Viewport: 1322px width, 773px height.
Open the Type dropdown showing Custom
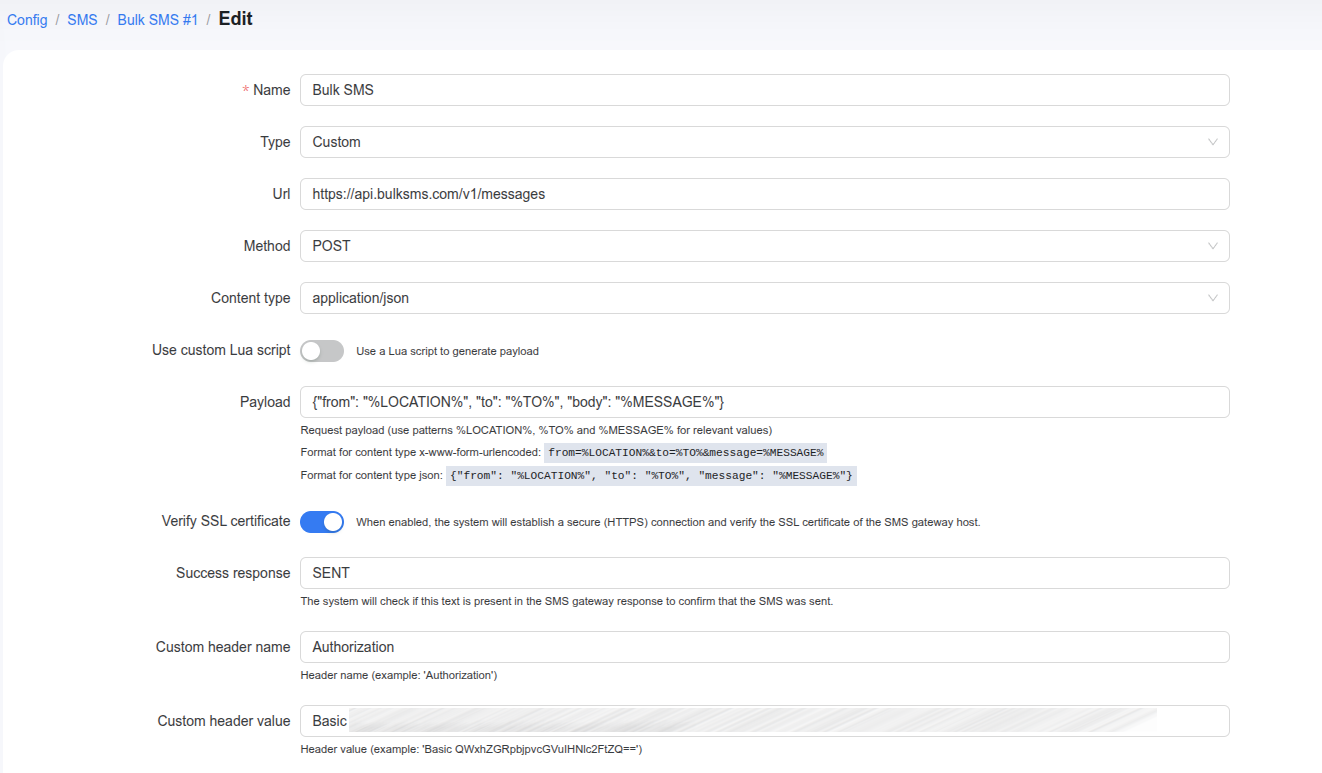[x=750, y=142]
